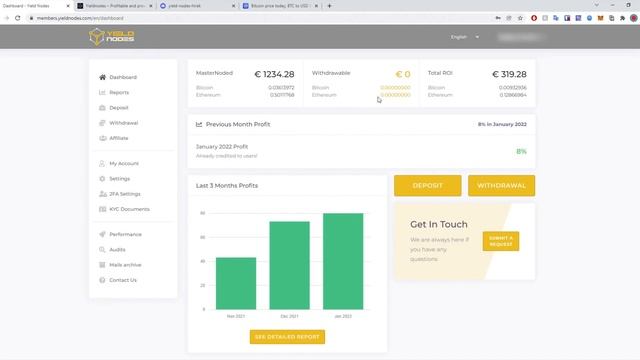The image size is (640, 360).
Task: Click the clipboard copy extension icon
Action: (611, 18)
